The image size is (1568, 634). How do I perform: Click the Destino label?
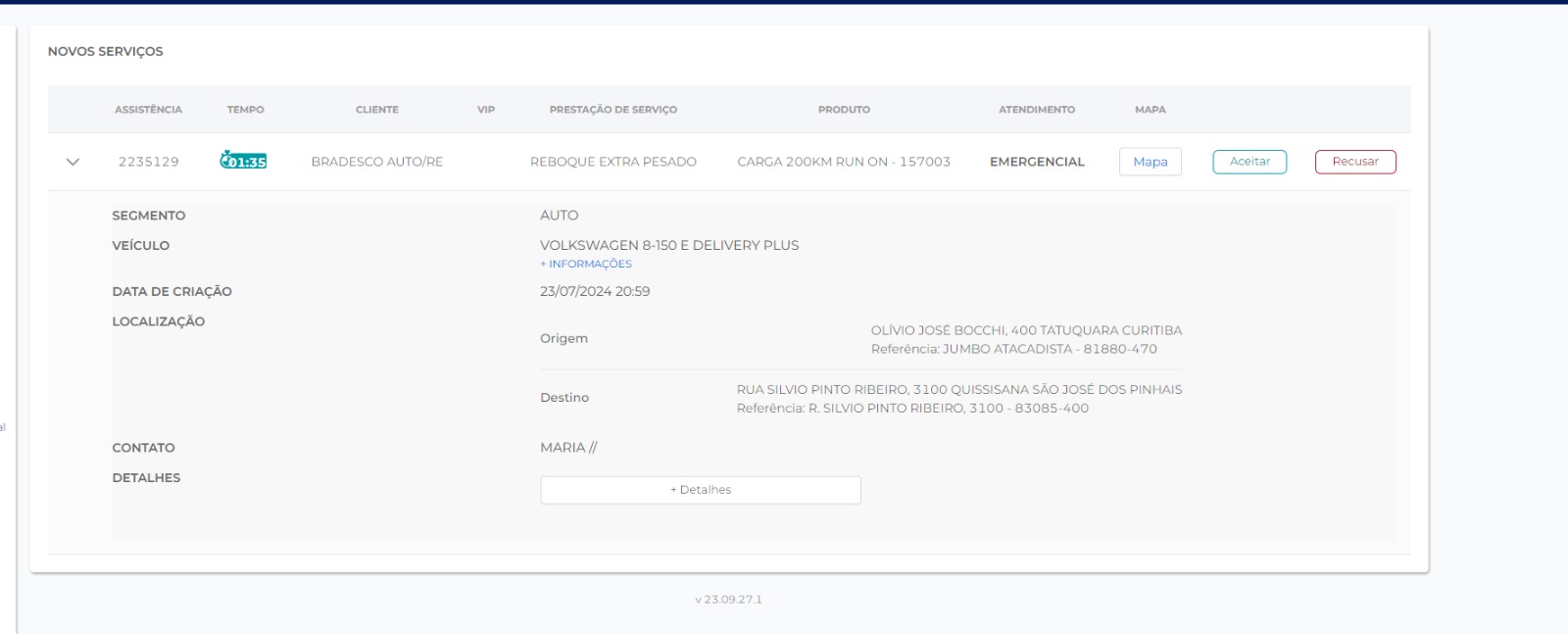point(564,398)
